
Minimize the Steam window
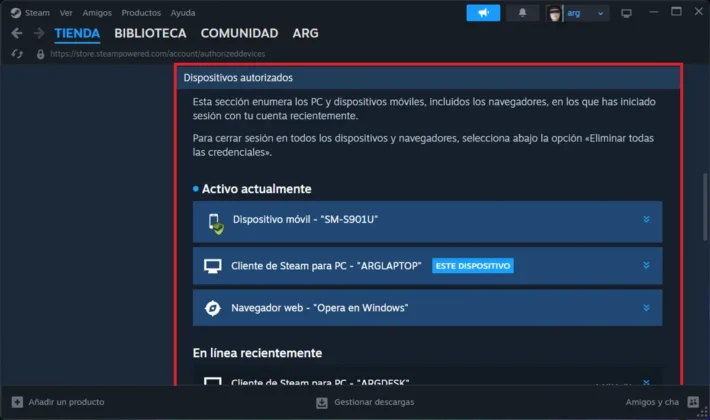pos(653,12)
